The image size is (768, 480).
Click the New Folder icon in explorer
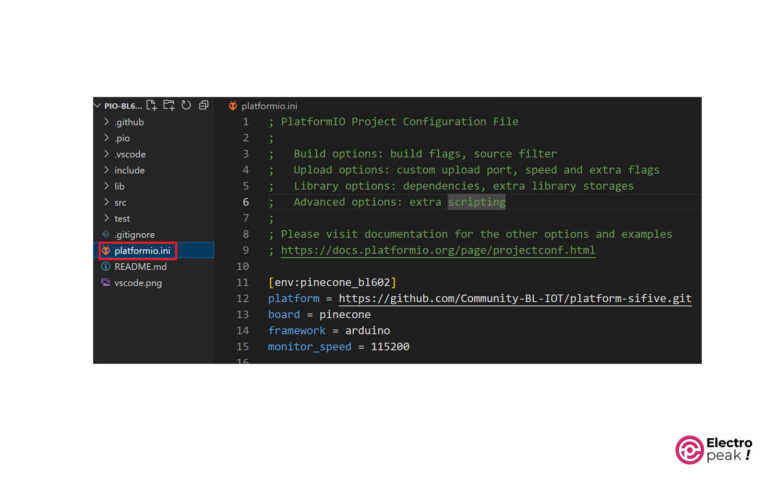[169, 105]
